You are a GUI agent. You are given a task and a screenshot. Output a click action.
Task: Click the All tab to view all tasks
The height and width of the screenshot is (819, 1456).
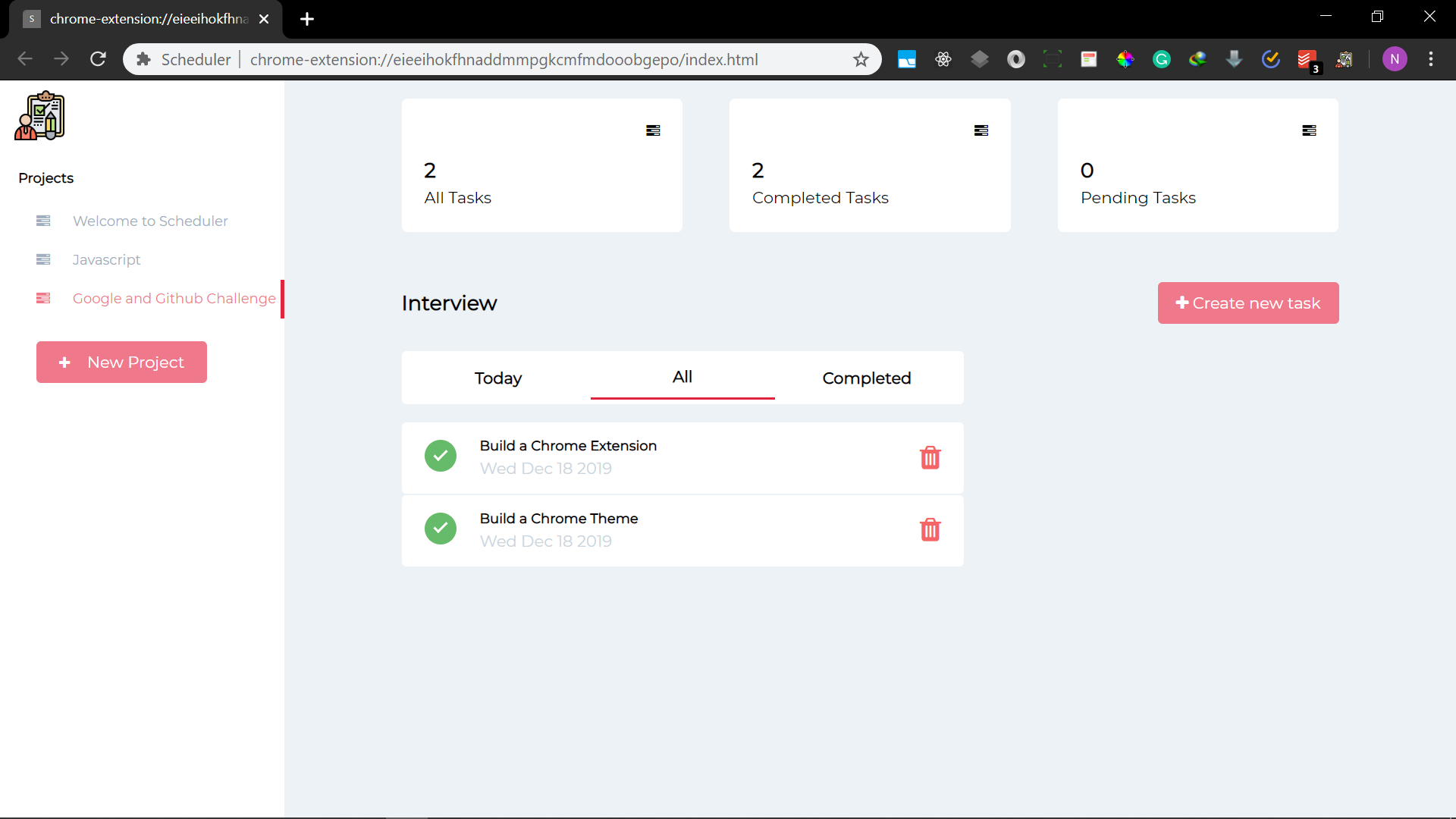click(682, 377)
